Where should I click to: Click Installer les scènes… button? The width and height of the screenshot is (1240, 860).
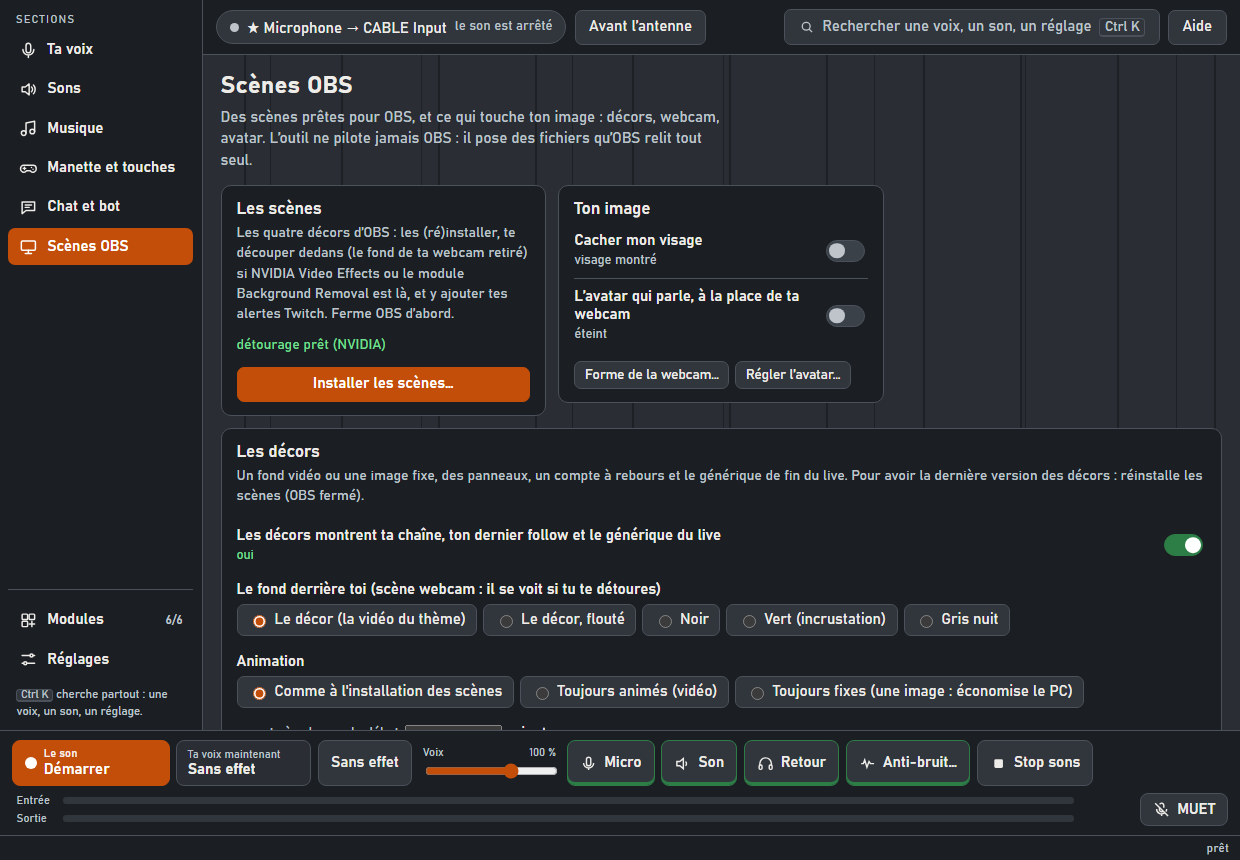[x=383, y=384]
